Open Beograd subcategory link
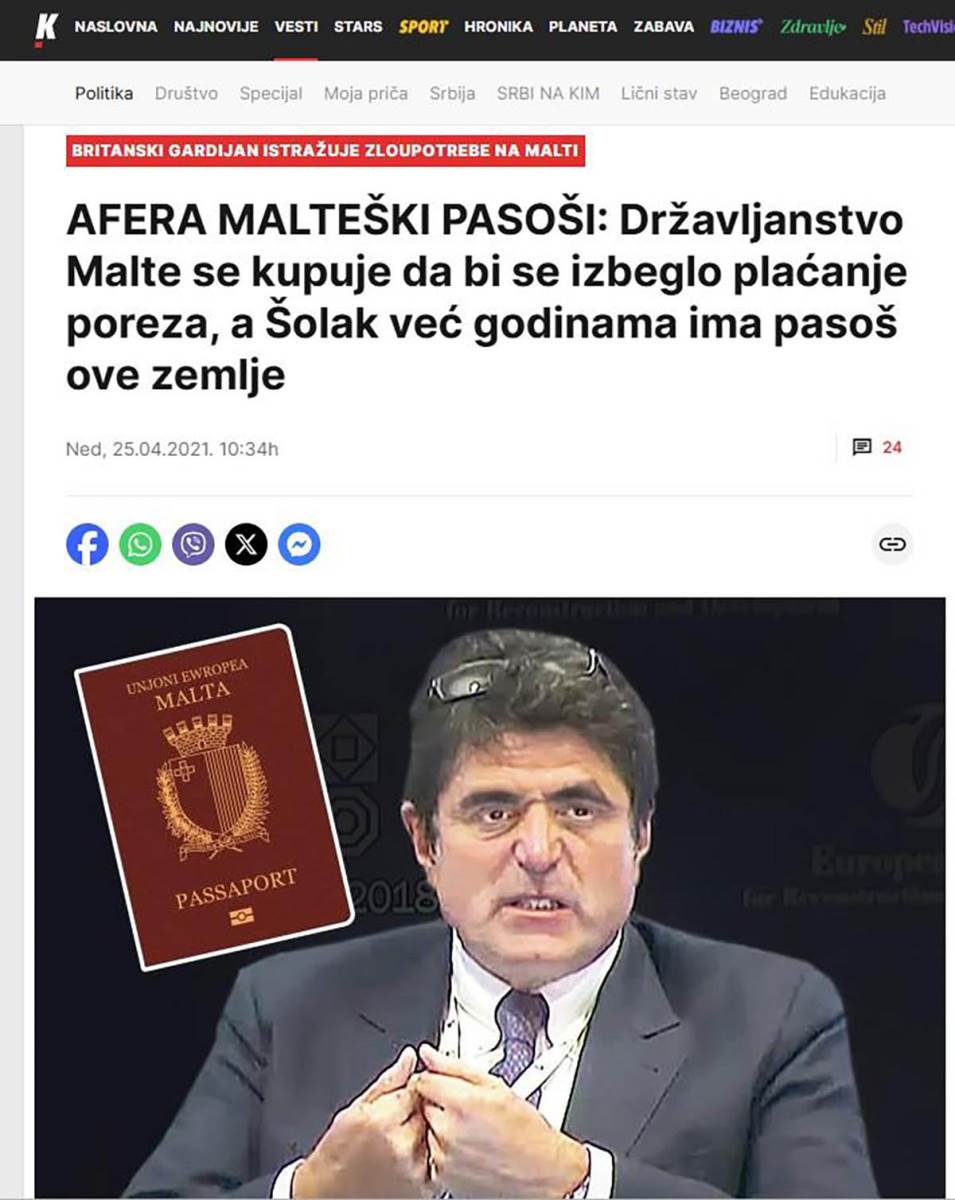 coord(753,93)
